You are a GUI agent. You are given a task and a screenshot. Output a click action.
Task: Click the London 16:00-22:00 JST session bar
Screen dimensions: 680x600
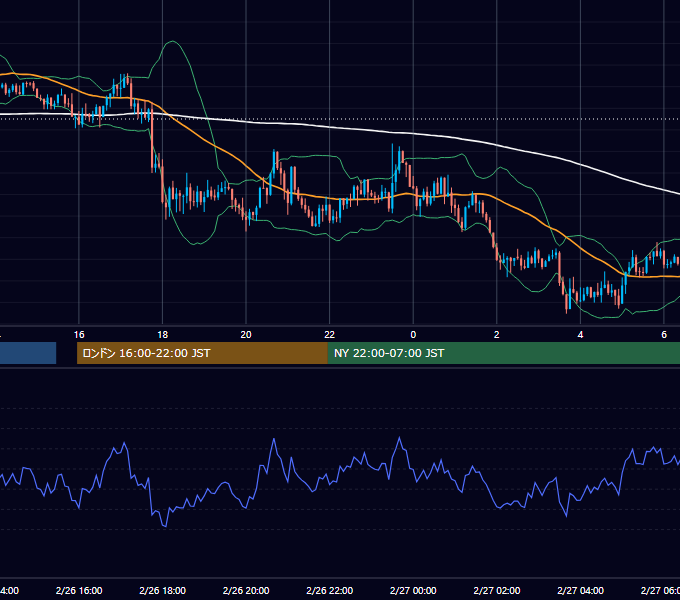tap(202, 353)
